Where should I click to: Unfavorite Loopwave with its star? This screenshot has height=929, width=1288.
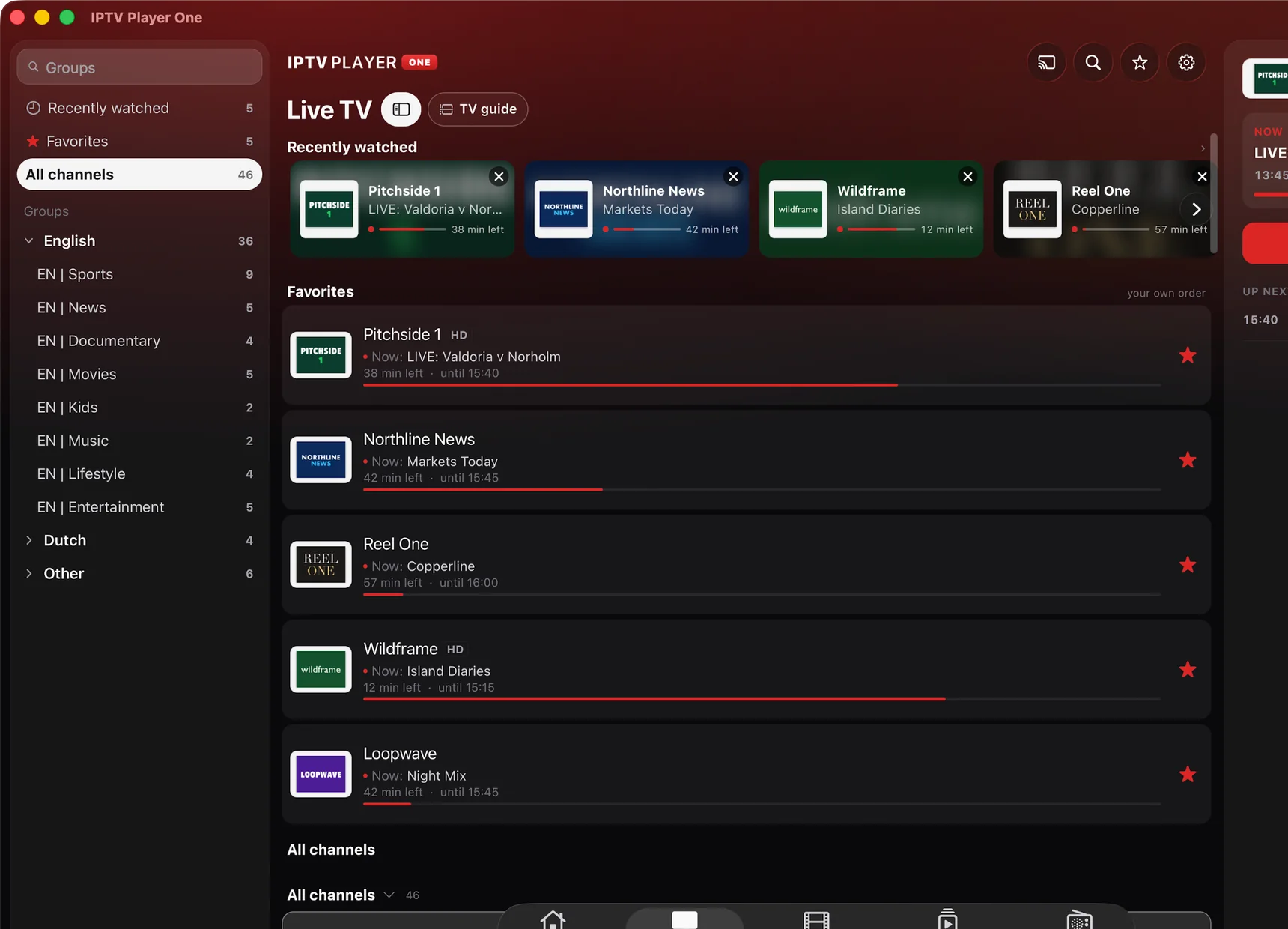pyautogui.click(x=1188, y=775)
